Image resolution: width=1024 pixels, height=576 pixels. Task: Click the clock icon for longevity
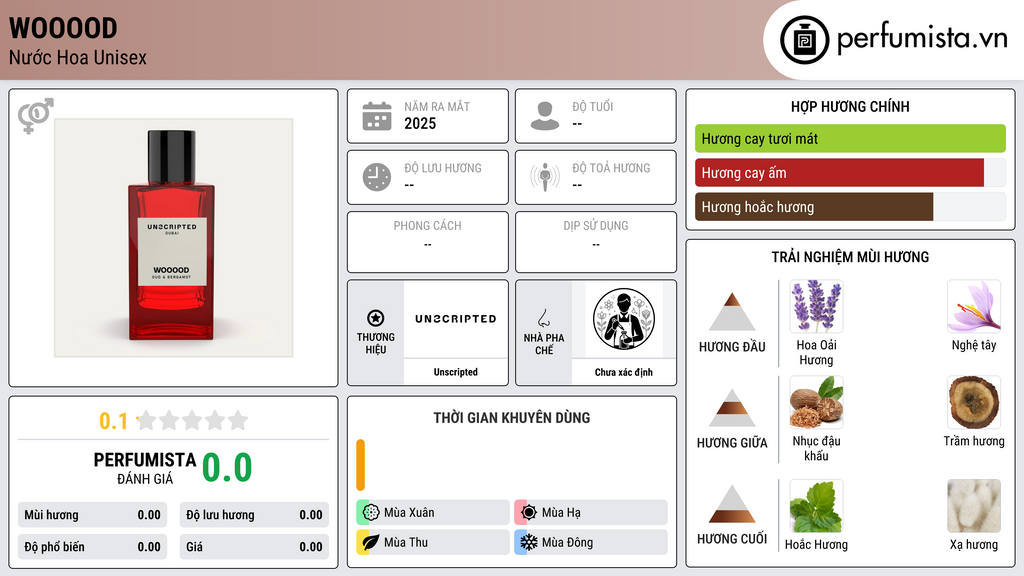(377, 177)
